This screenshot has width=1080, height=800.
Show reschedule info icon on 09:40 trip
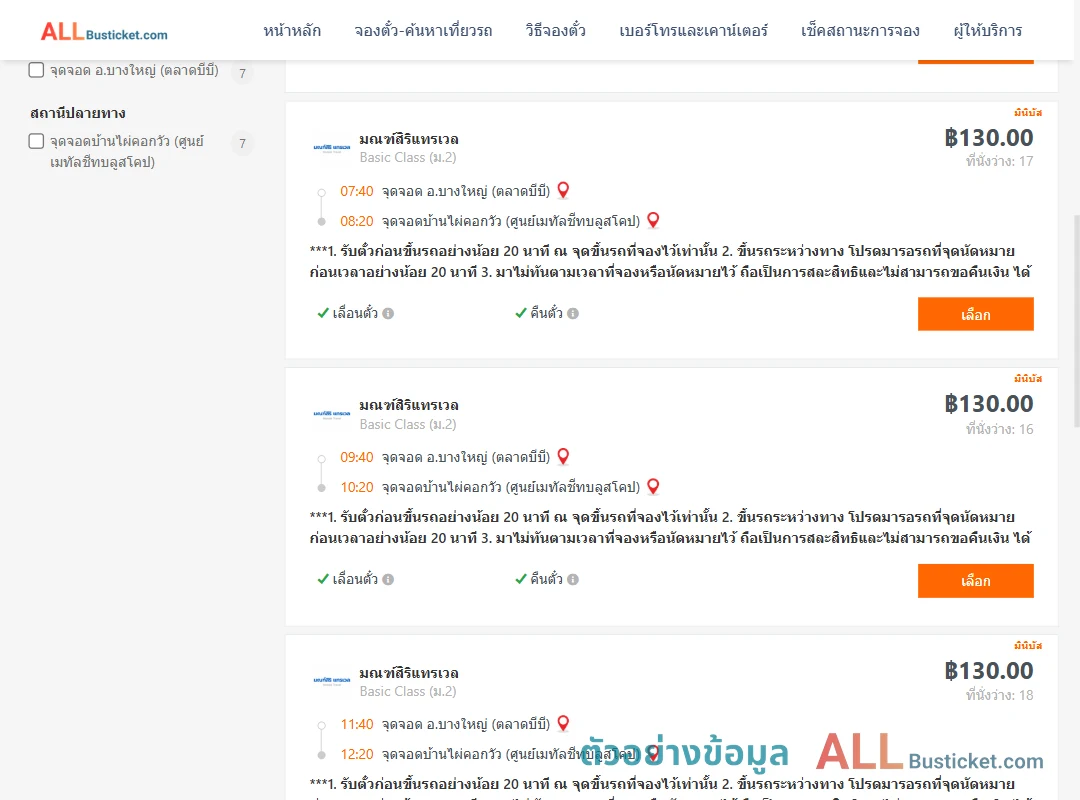(388, 580)
